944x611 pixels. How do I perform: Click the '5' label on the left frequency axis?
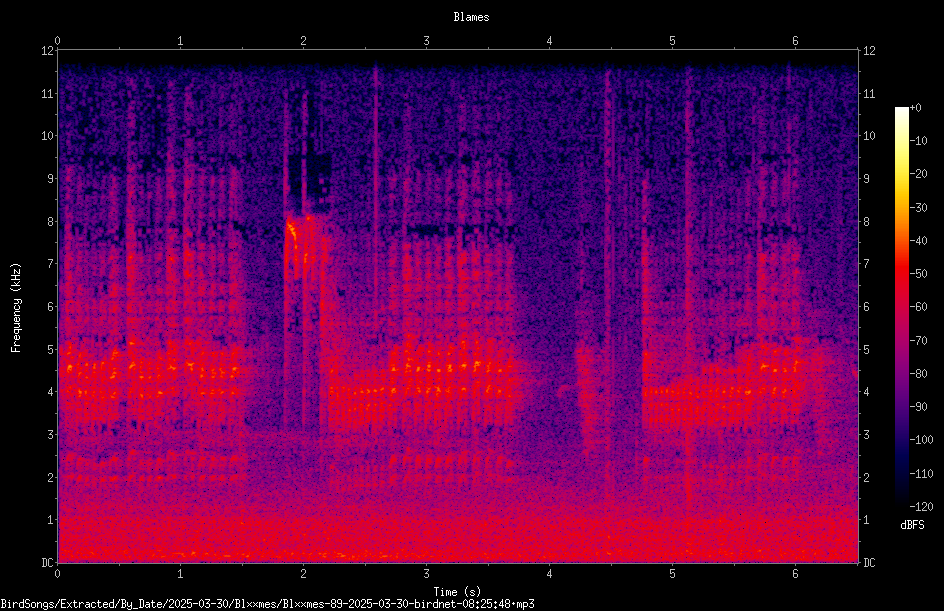click(x=51, y=350)
